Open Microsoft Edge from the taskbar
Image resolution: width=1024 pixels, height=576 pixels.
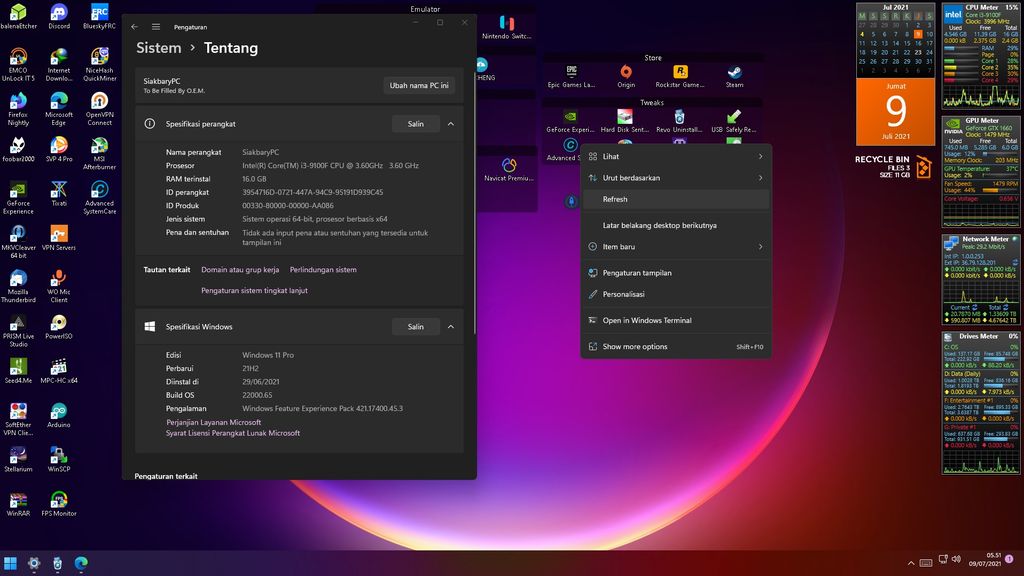81,563
